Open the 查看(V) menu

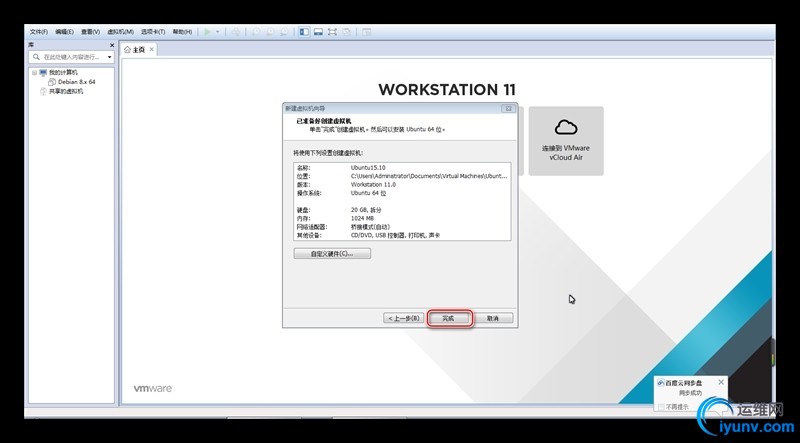click(90, 32)
